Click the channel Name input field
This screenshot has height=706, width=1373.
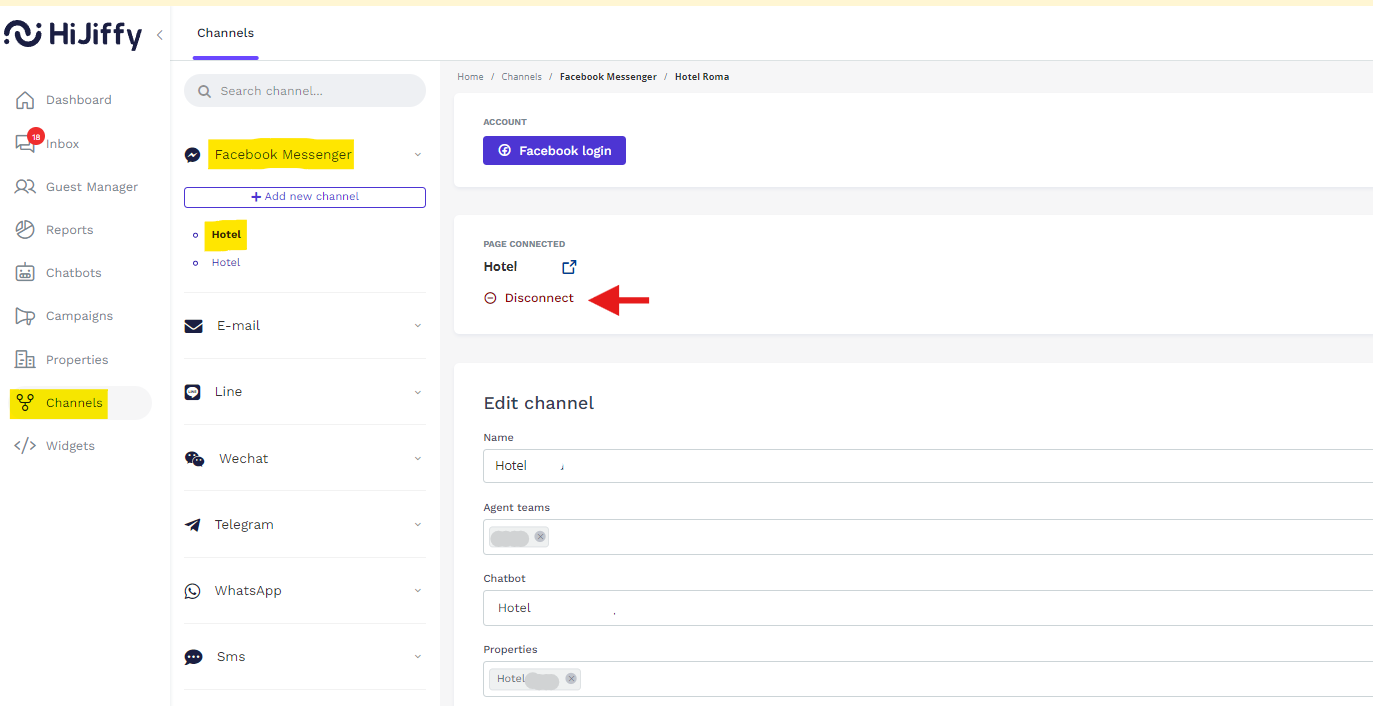coord(928,466)
